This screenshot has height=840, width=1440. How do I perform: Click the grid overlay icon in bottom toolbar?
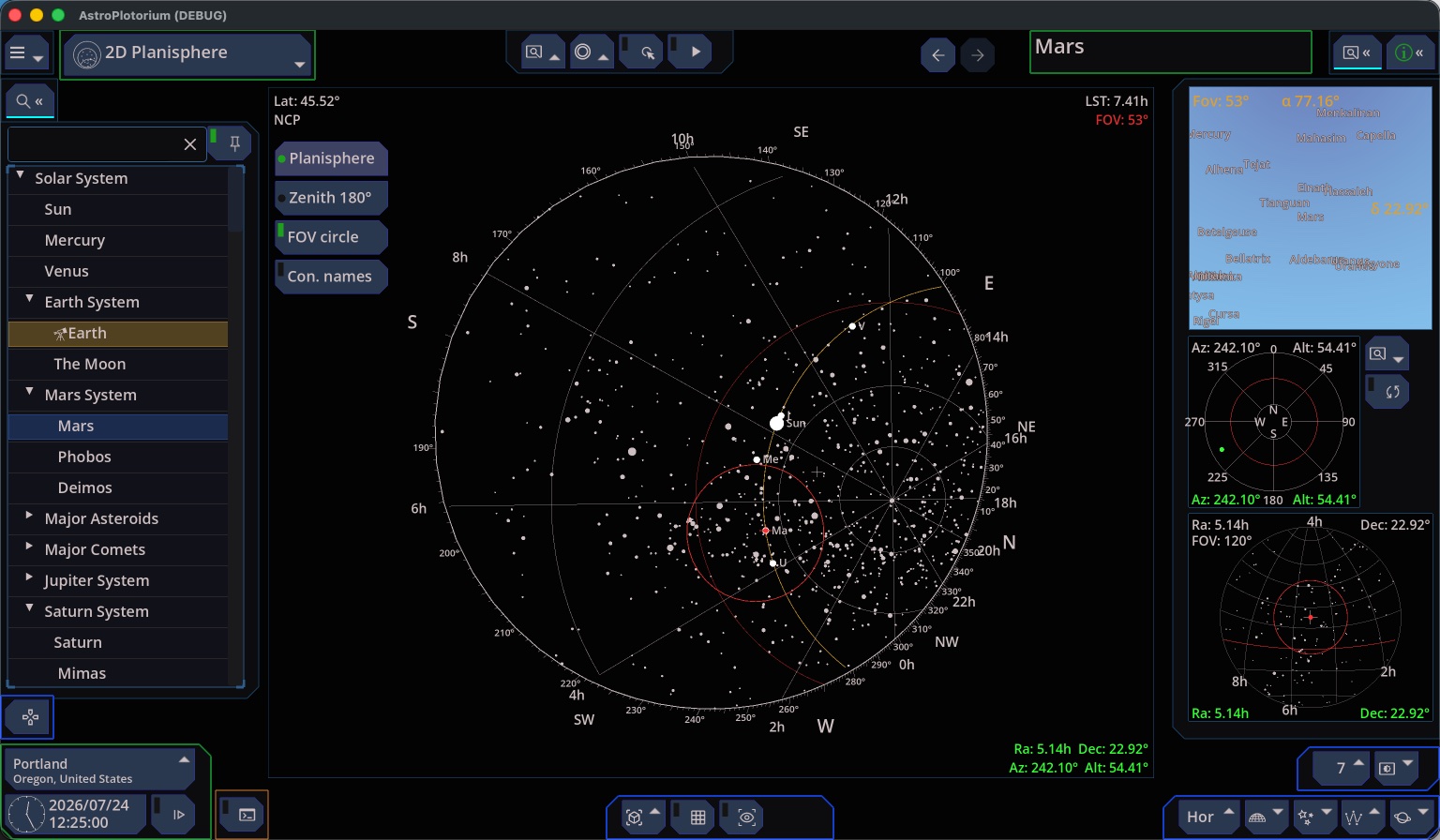(x=697, y=817)
